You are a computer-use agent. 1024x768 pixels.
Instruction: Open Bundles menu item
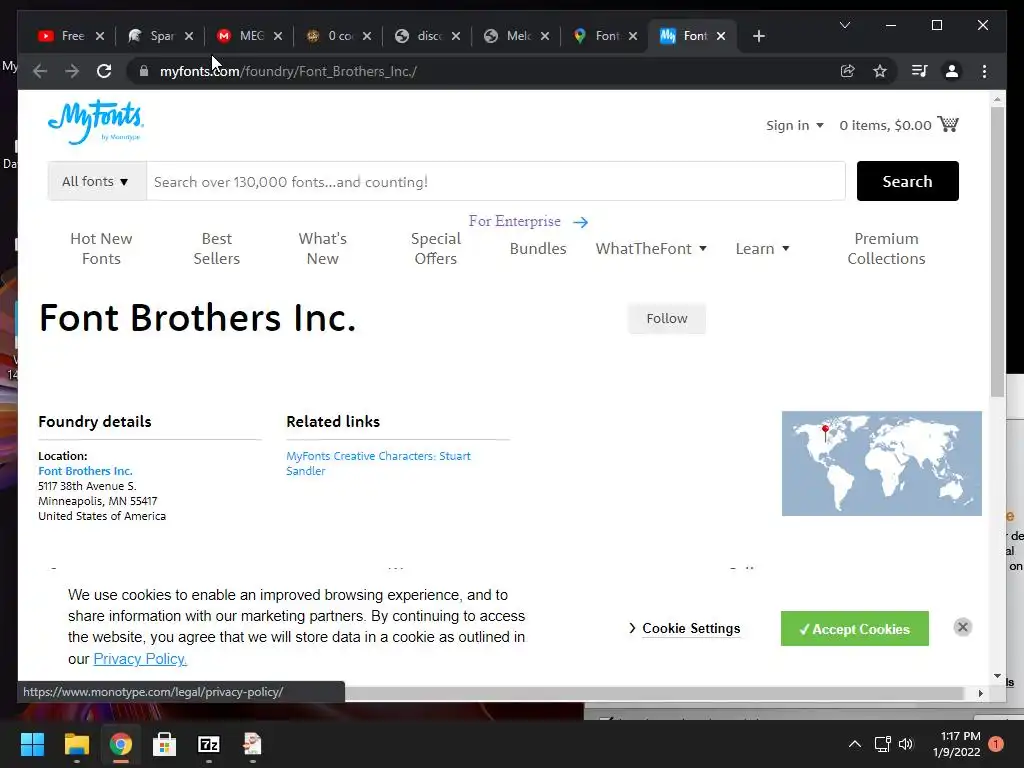(x=537, y=249)
